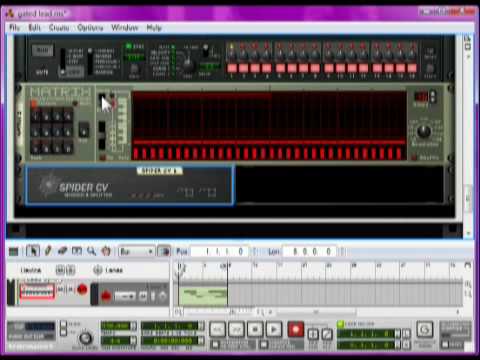The image size is (480, 360).
Task: Click the Matrix Run button
Action: click(83, 130)
